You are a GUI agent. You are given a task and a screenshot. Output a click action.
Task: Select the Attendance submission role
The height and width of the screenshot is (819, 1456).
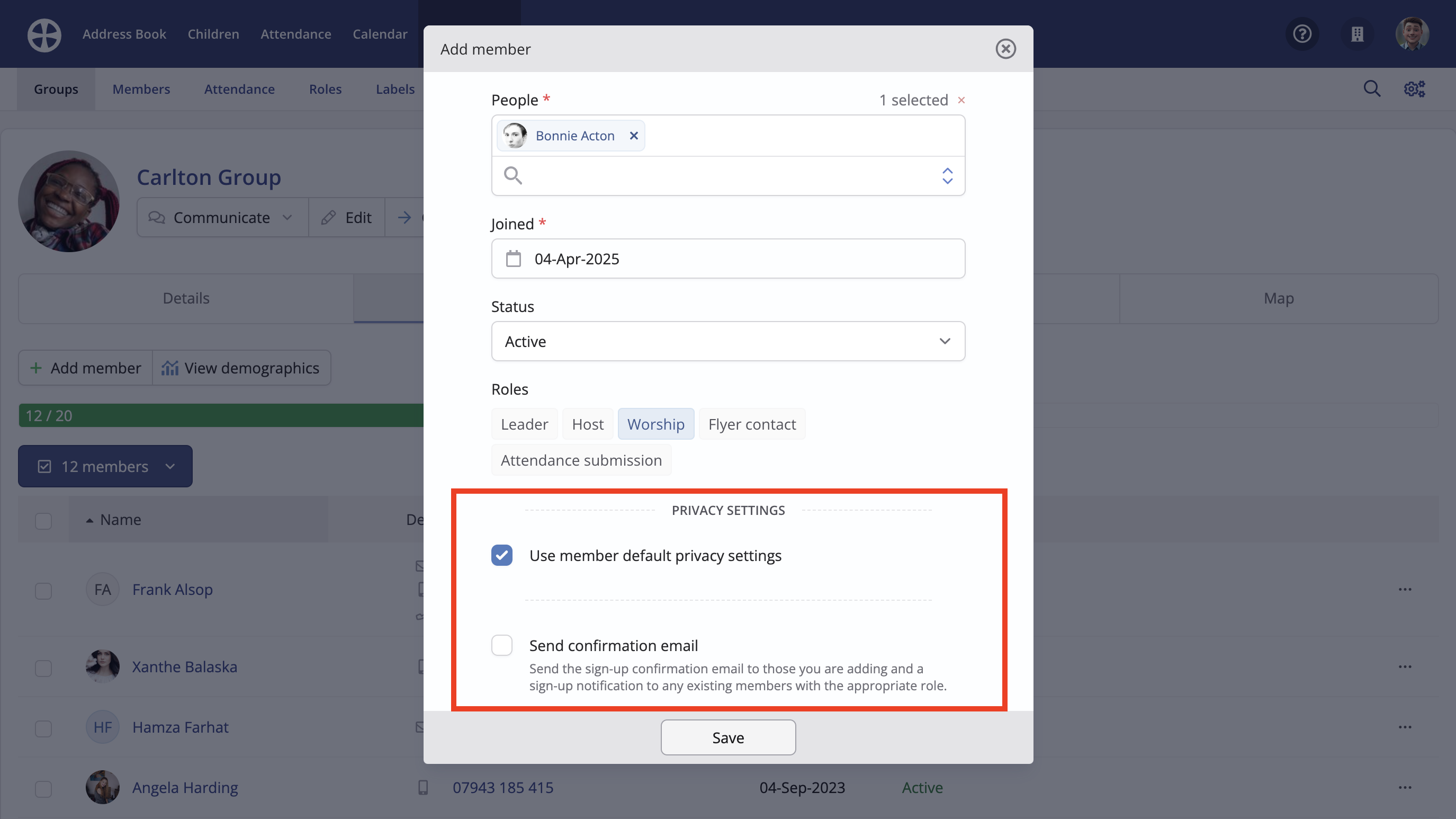581,460
